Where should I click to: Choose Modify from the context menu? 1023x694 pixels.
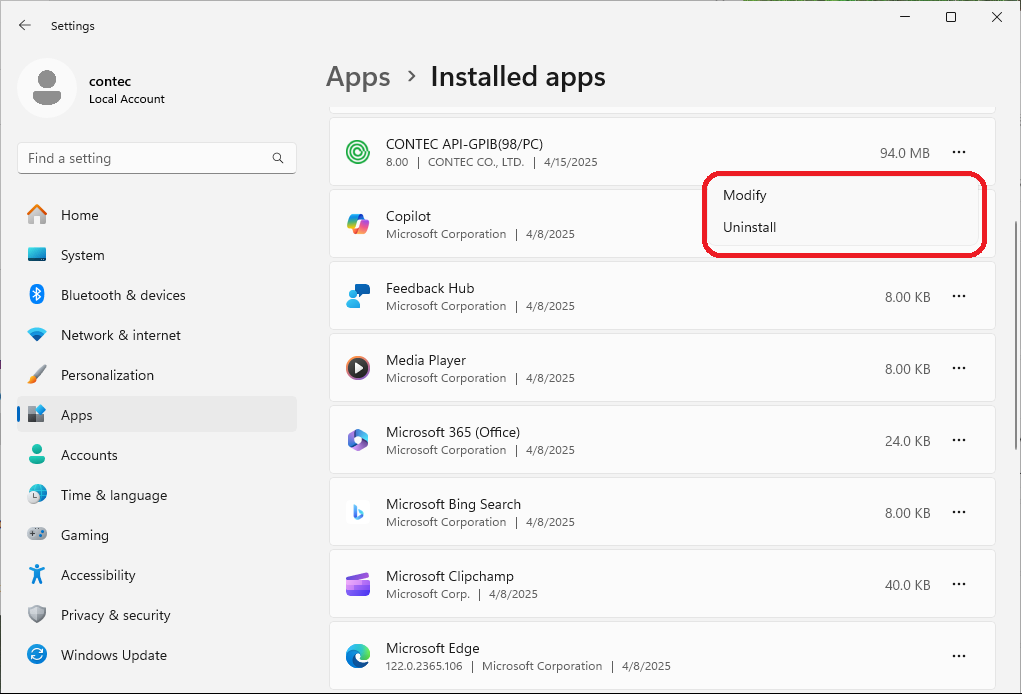[844, 195]
